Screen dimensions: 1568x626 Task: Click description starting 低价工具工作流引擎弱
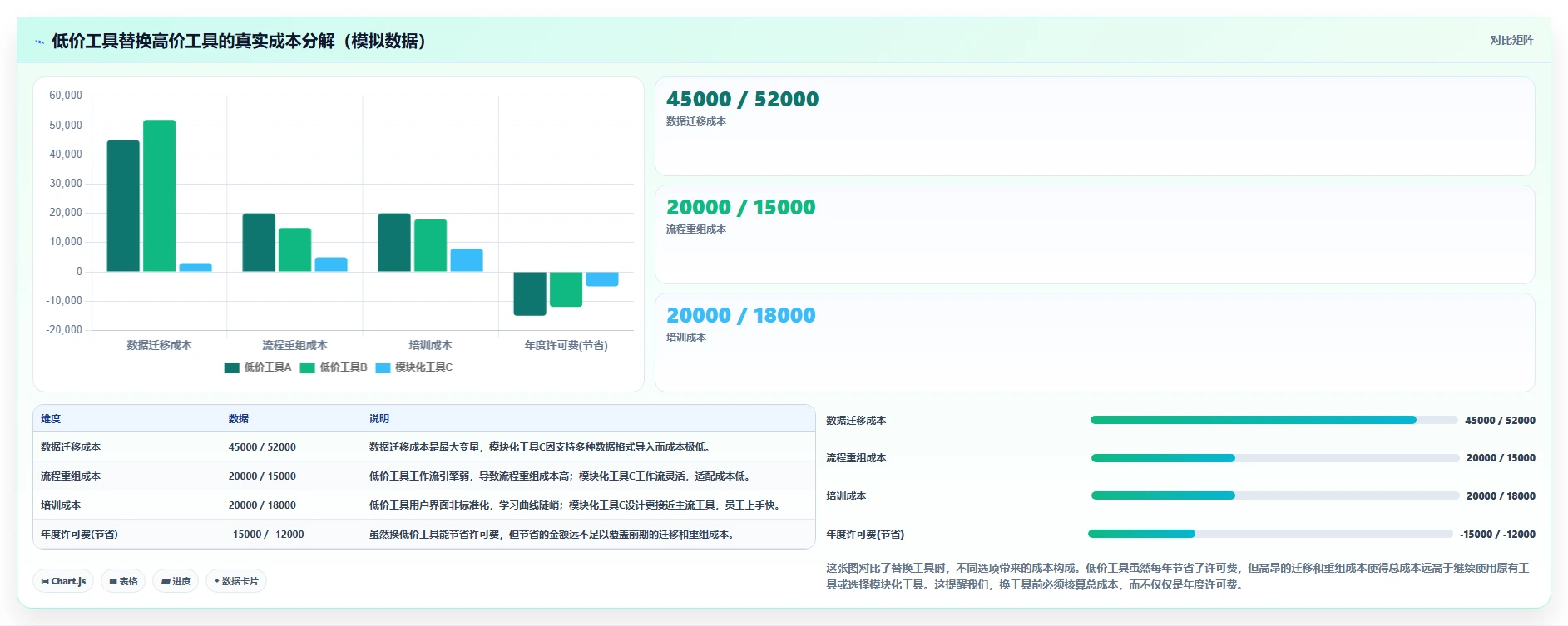coord(562,476)
